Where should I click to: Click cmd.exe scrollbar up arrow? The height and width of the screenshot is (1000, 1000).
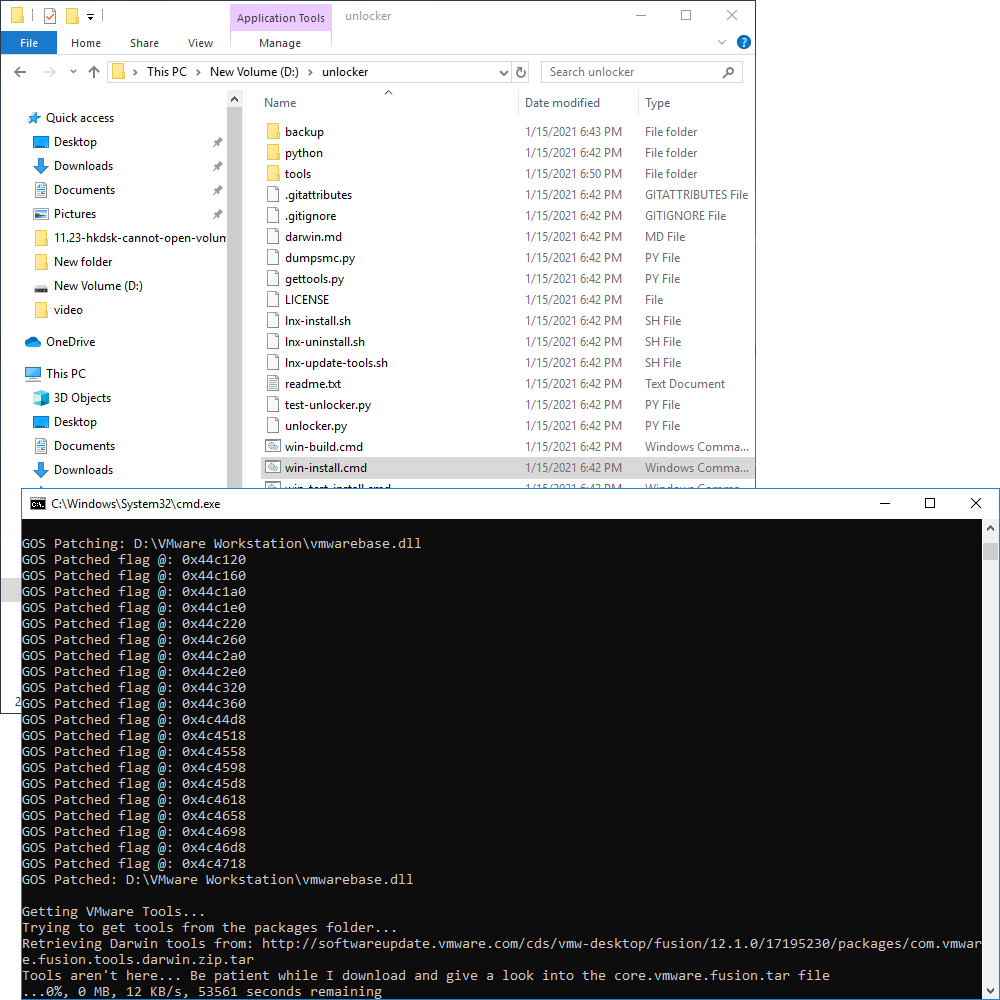click(990, 528)
